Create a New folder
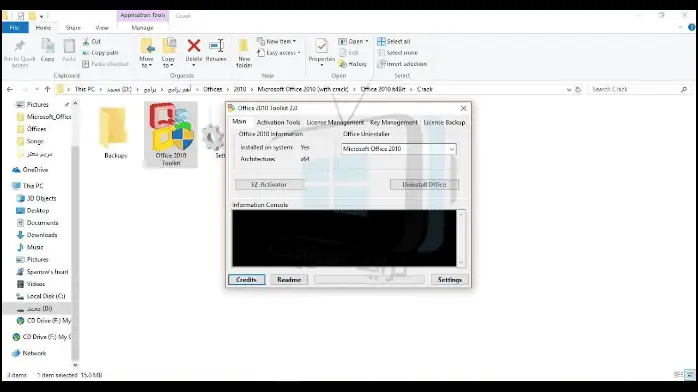 (244, 53)
